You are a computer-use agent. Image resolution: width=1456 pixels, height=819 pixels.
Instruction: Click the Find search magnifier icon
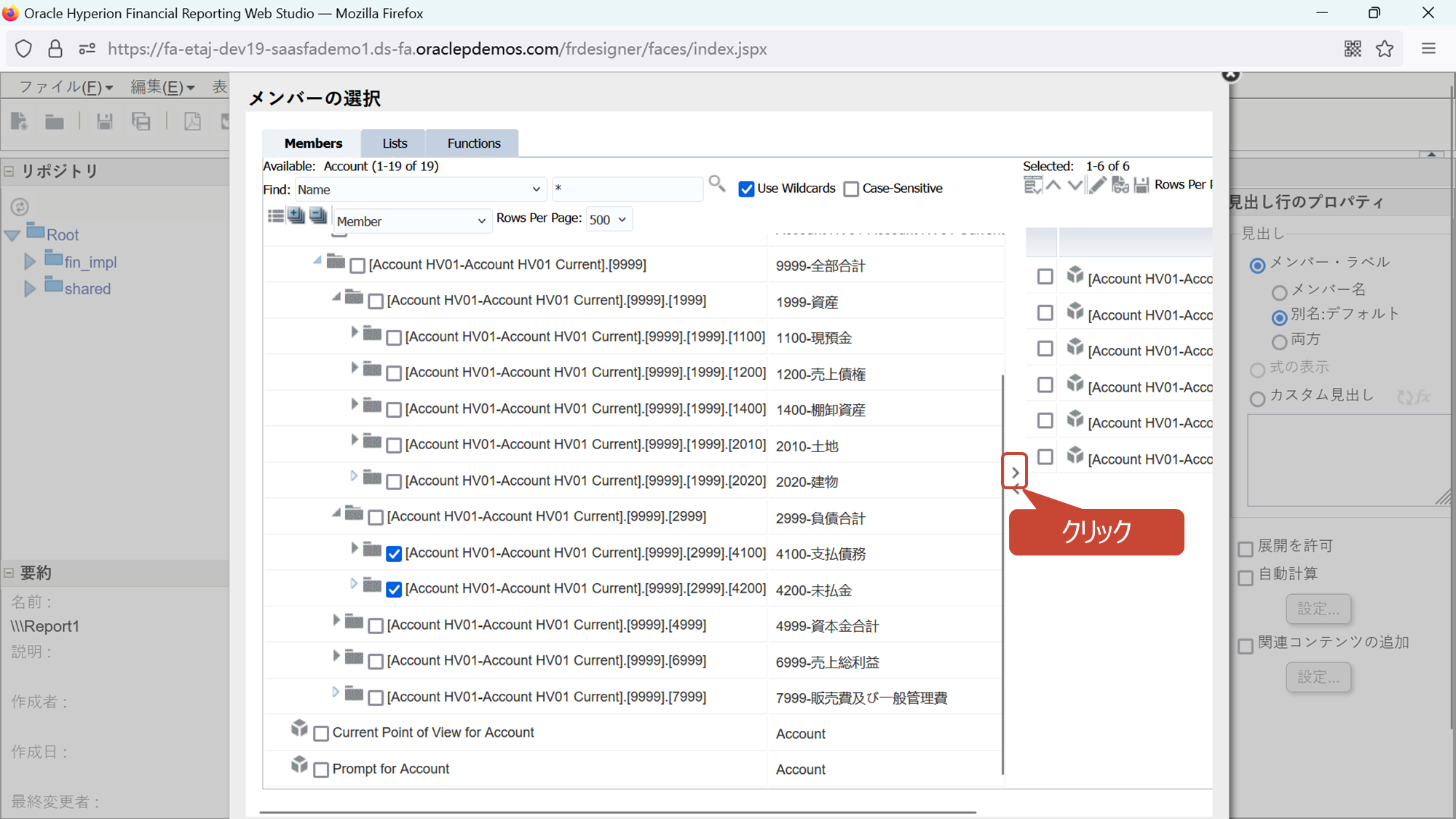tap(716, 184)
